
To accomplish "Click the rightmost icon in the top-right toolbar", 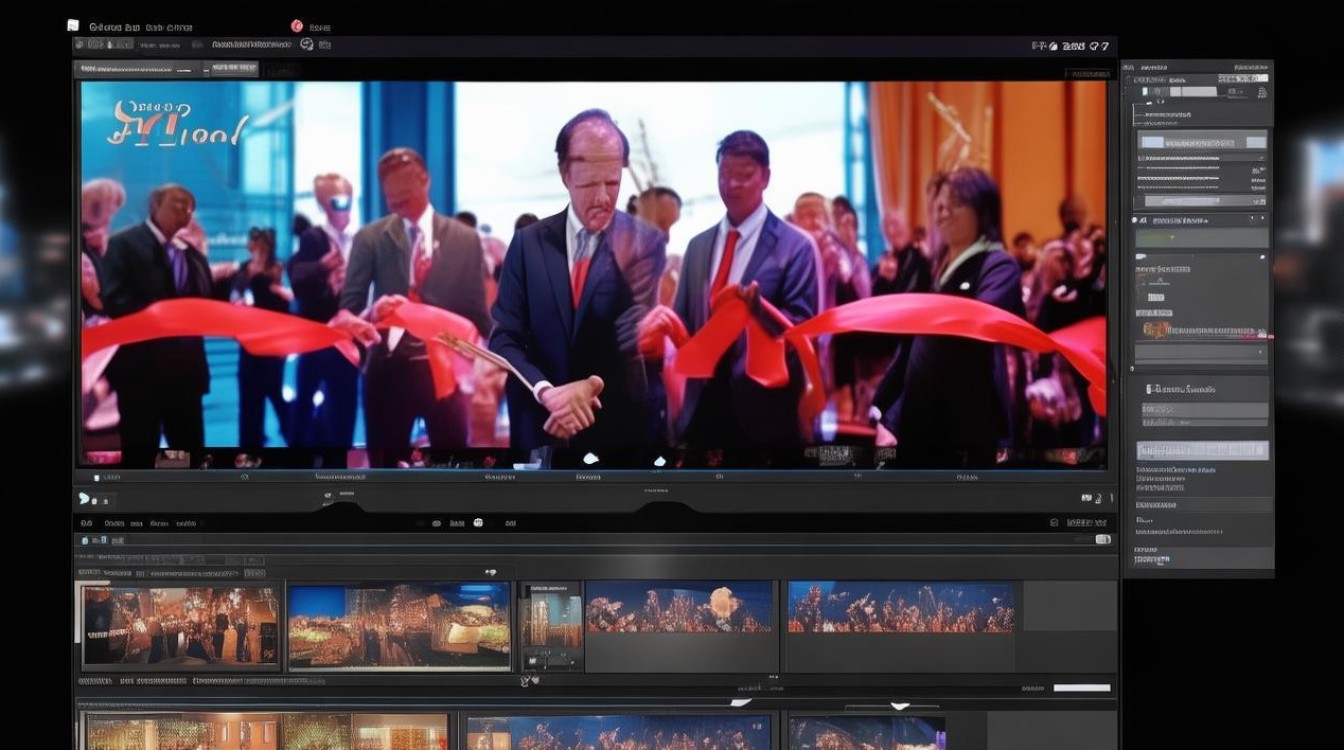I will 1104,46.
